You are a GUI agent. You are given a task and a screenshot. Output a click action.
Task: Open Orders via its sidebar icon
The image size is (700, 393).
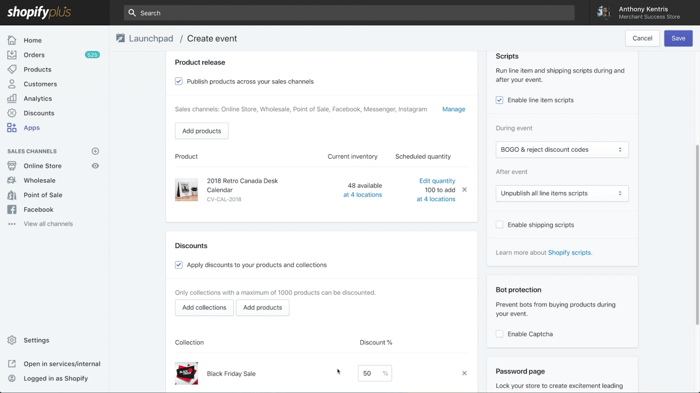tap(12, 55)
